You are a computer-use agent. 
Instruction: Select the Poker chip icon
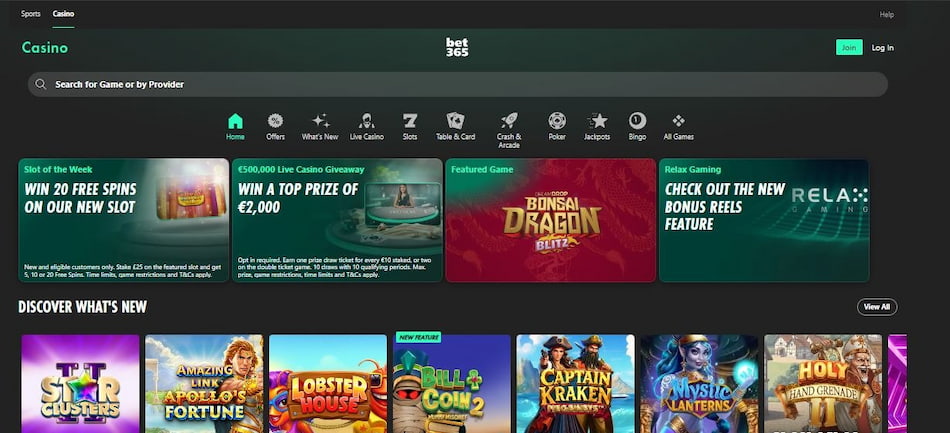point(557,121)
